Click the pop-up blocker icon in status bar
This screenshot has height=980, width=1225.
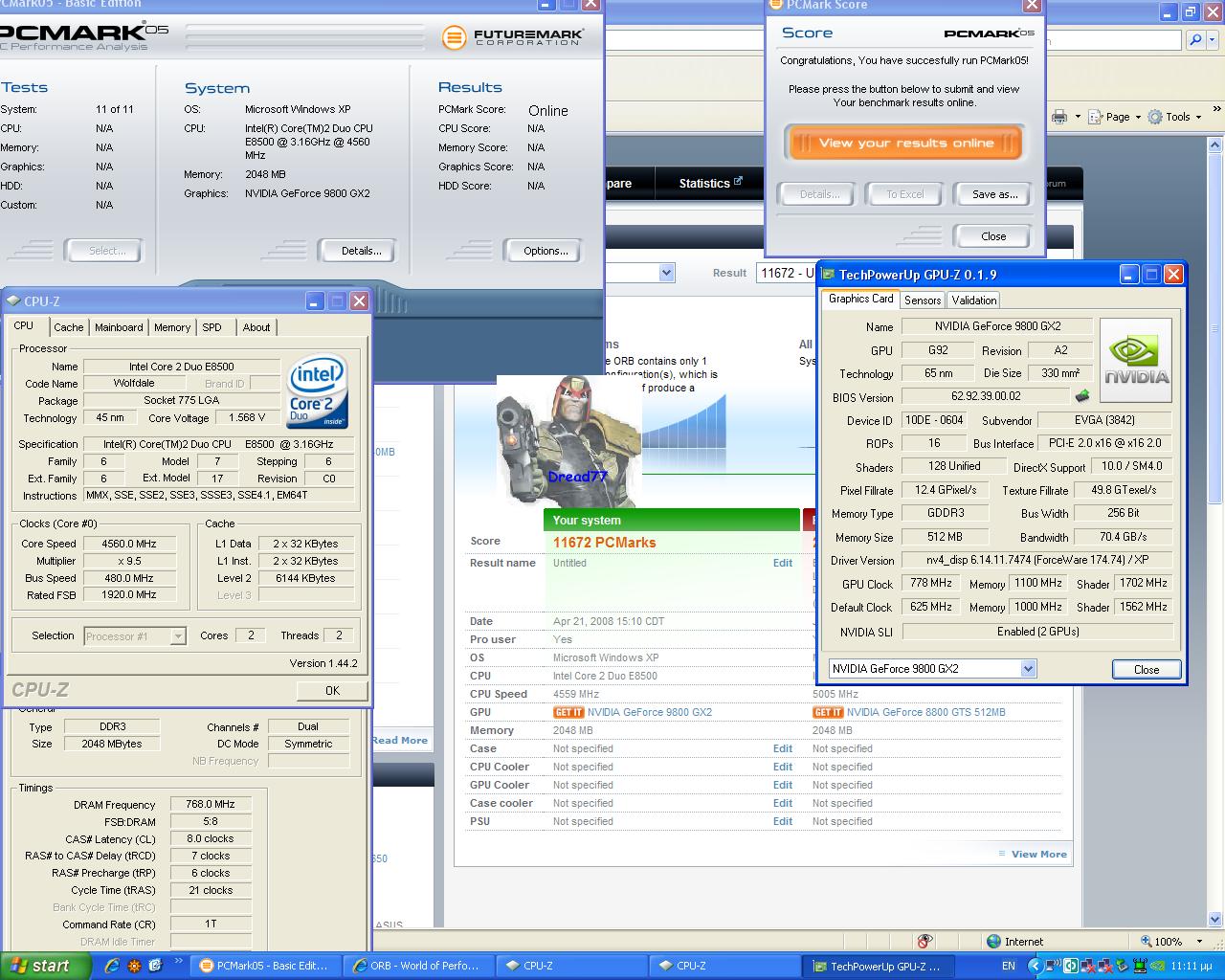pos(924,941)
